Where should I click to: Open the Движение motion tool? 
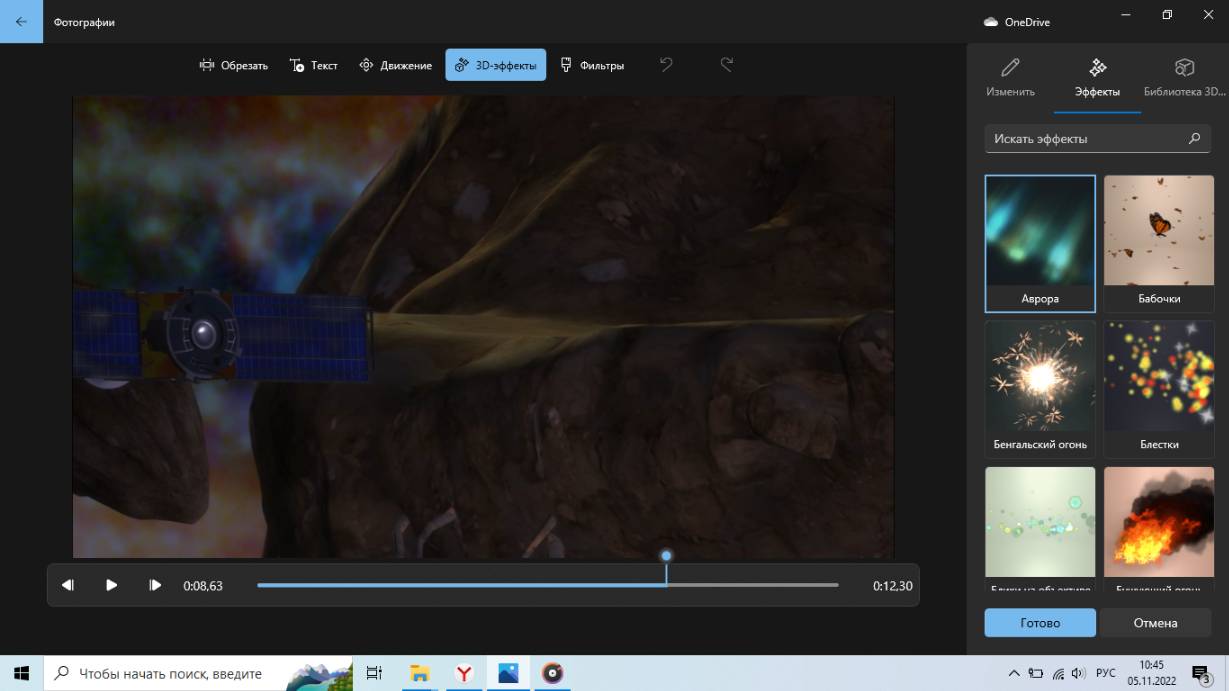[396, 65]
